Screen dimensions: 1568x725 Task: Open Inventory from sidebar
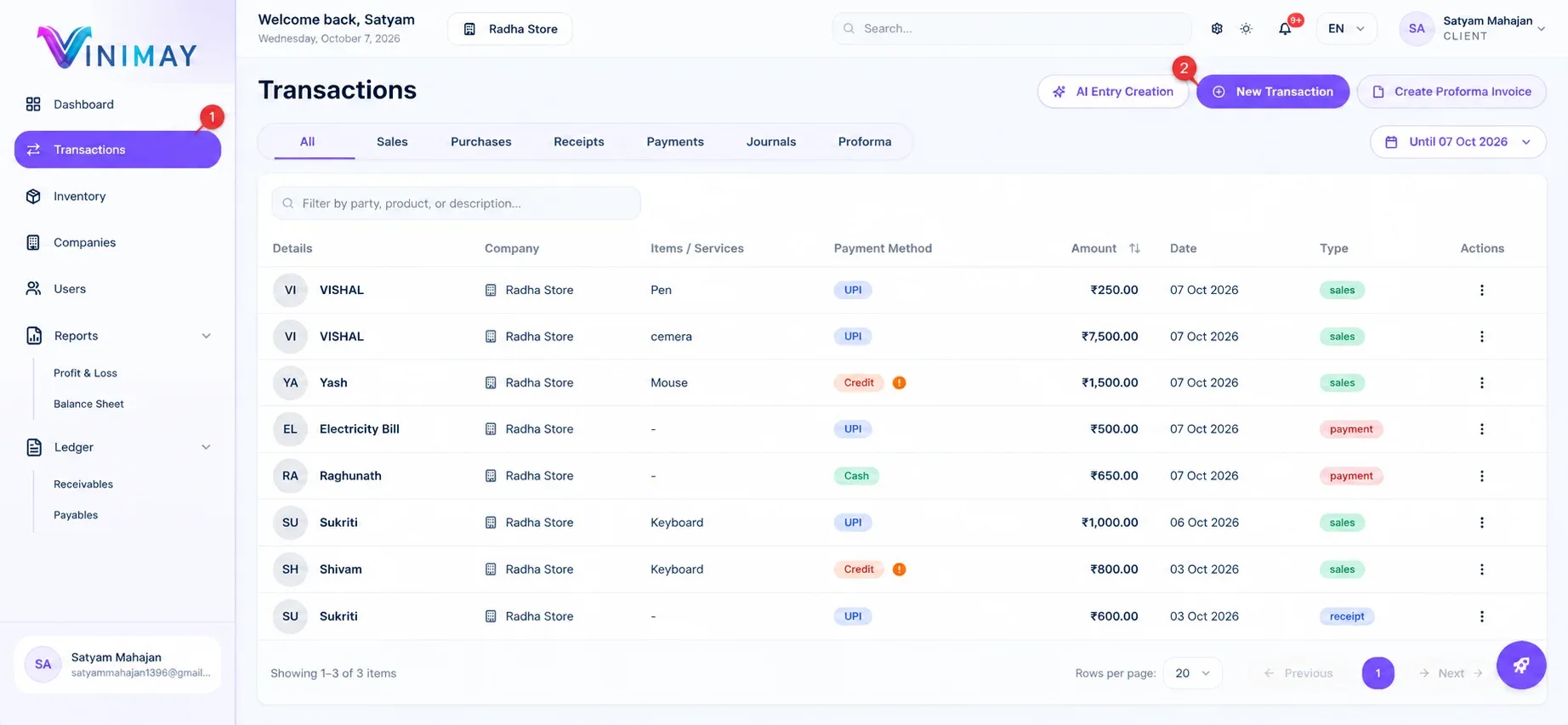tap(117, 196)
